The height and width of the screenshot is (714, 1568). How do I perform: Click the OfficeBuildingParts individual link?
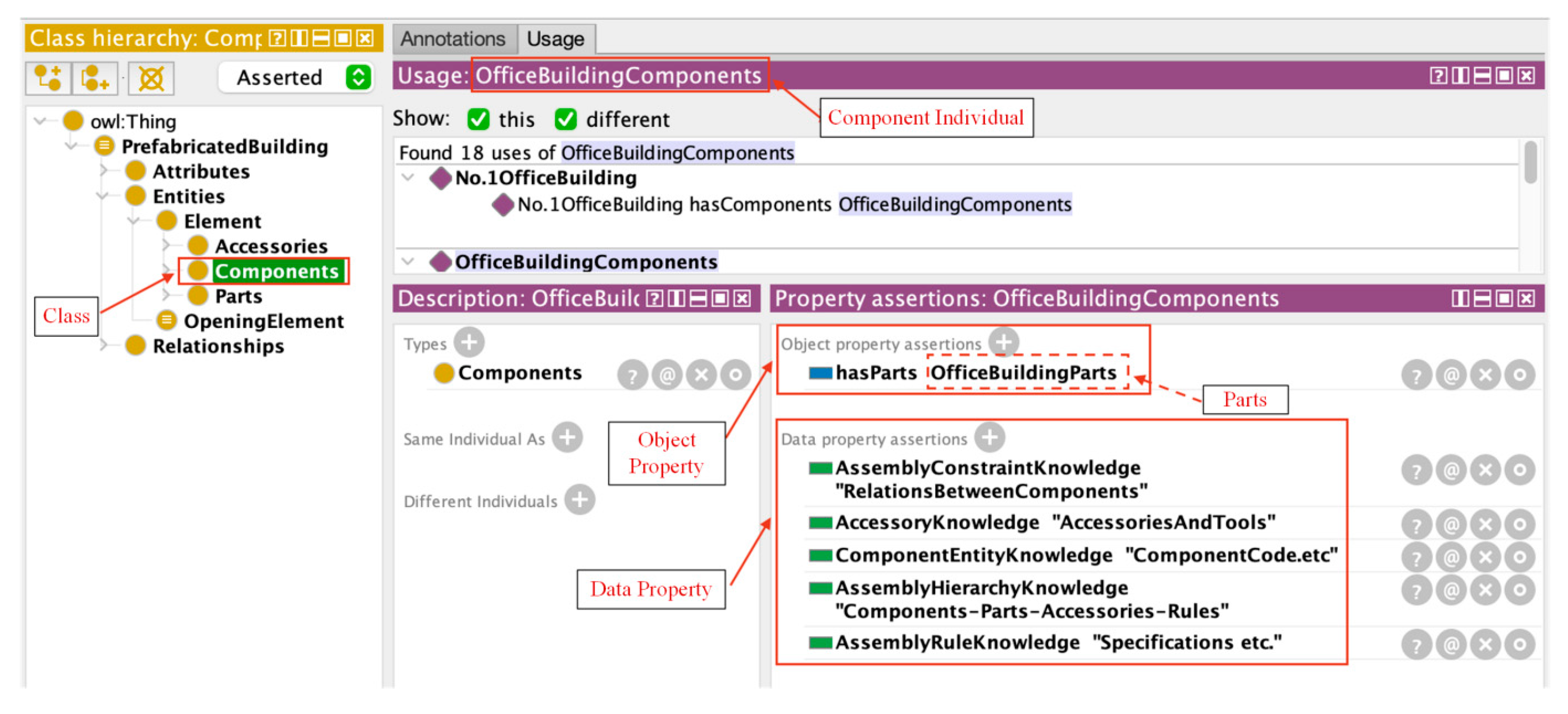click(x=1024, y=373)
